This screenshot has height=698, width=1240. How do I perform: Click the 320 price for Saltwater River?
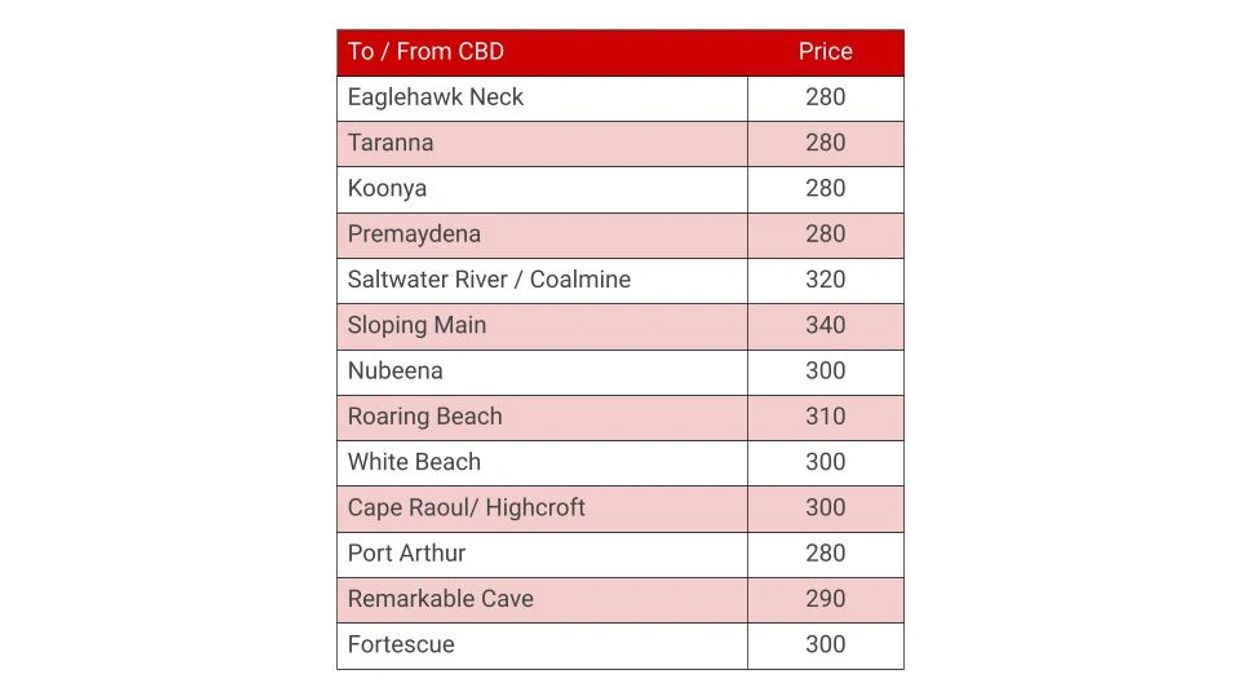point(825,280)
